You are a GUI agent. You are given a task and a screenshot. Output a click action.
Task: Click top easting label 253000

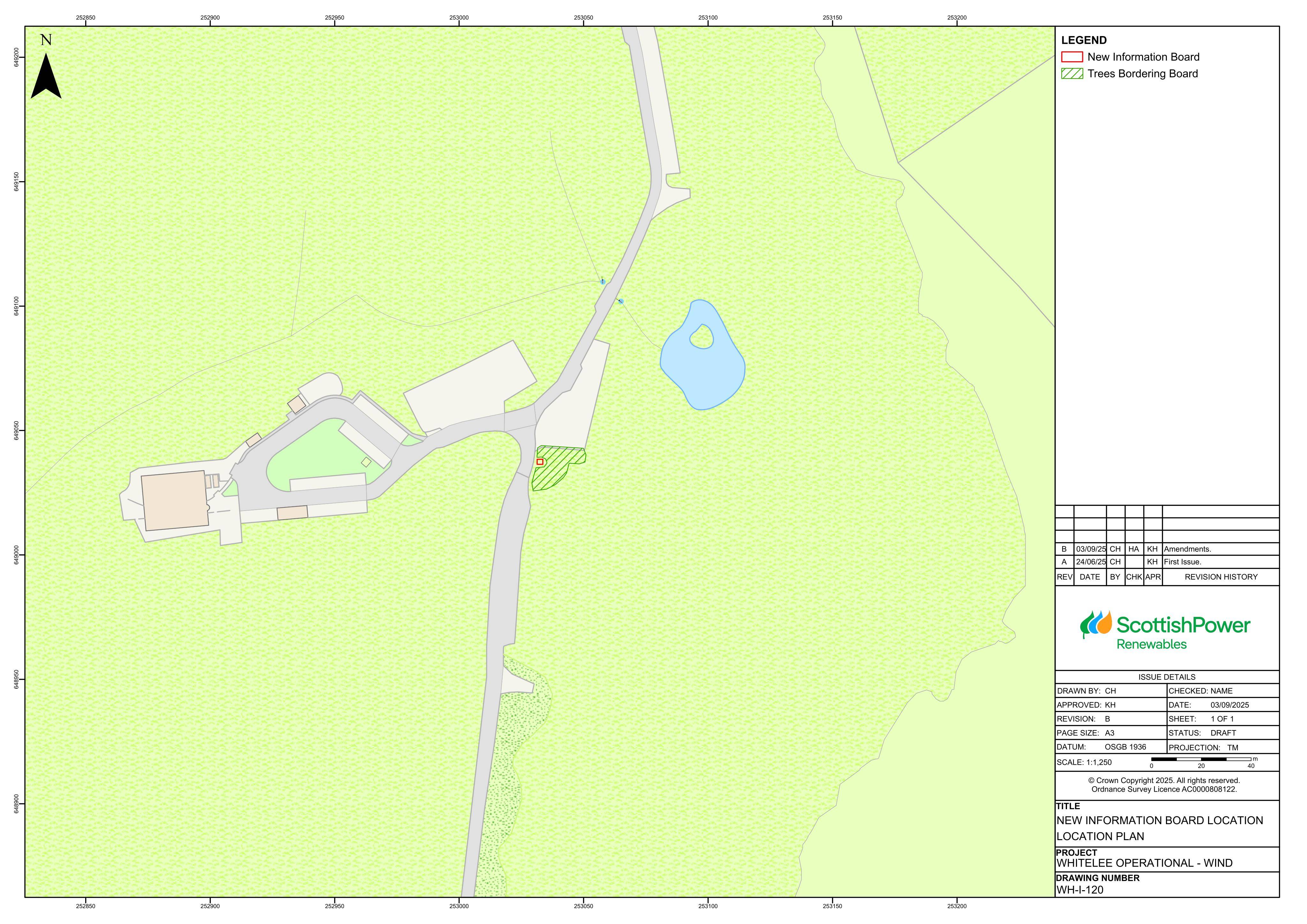tap(459, 18)
